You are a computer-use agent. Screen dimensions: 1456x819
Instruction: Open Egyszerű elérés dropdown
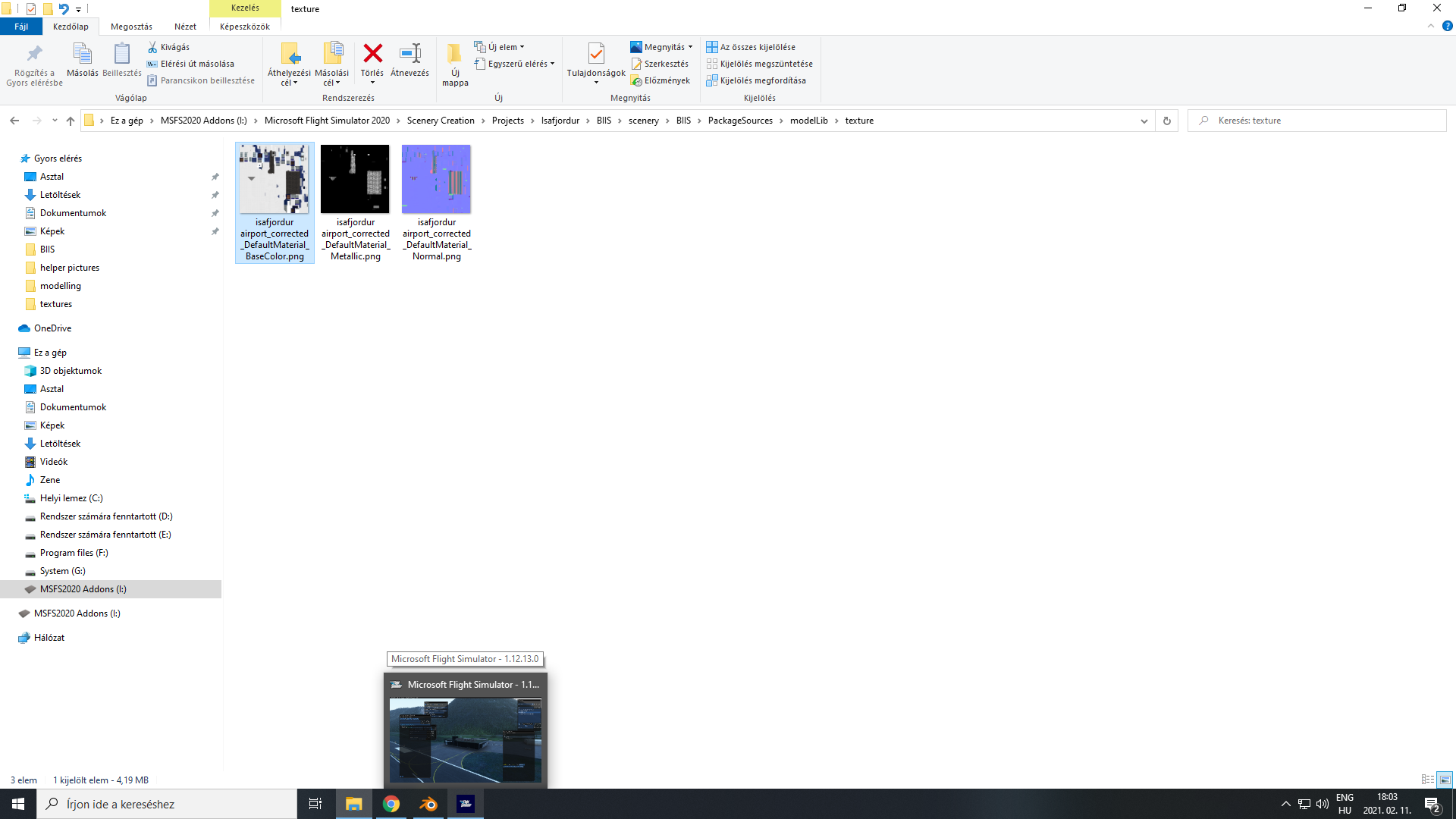click(x=514, y=64)
